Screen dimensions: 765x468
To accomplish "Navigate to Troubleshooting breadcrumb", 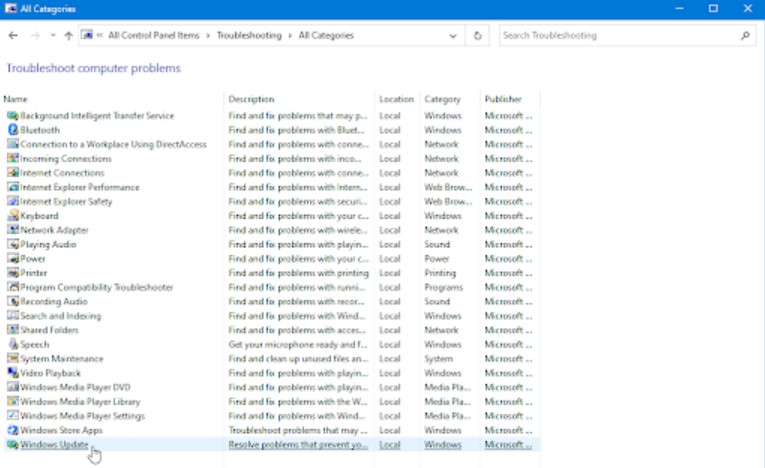I will click(x=249, y=35).
